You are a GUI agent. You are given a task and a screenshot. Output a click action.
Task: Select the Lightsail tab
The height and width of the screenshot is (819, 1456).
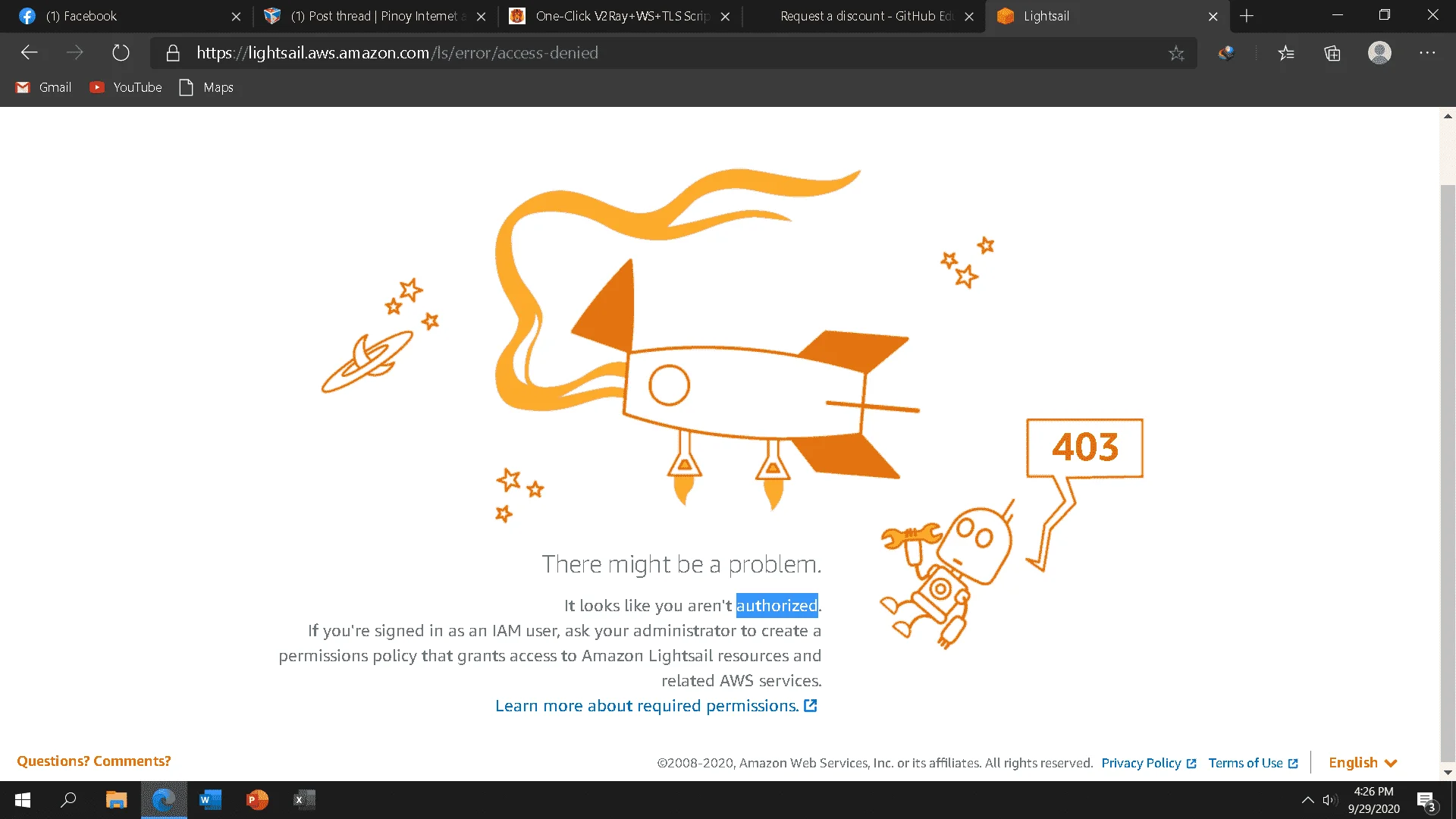pos(1107,16)
